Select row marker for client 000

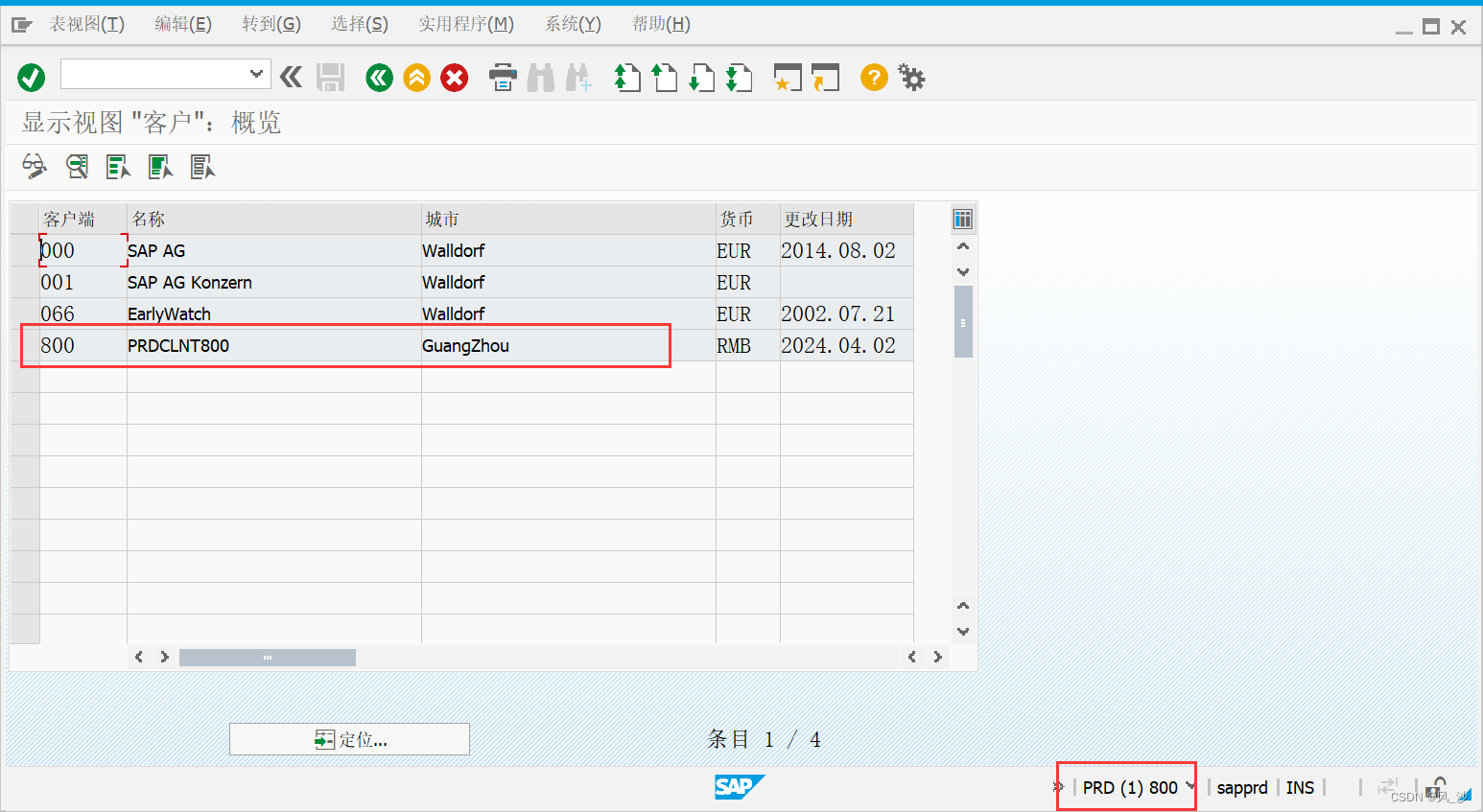pyautogui.click(x=25, y=250)
